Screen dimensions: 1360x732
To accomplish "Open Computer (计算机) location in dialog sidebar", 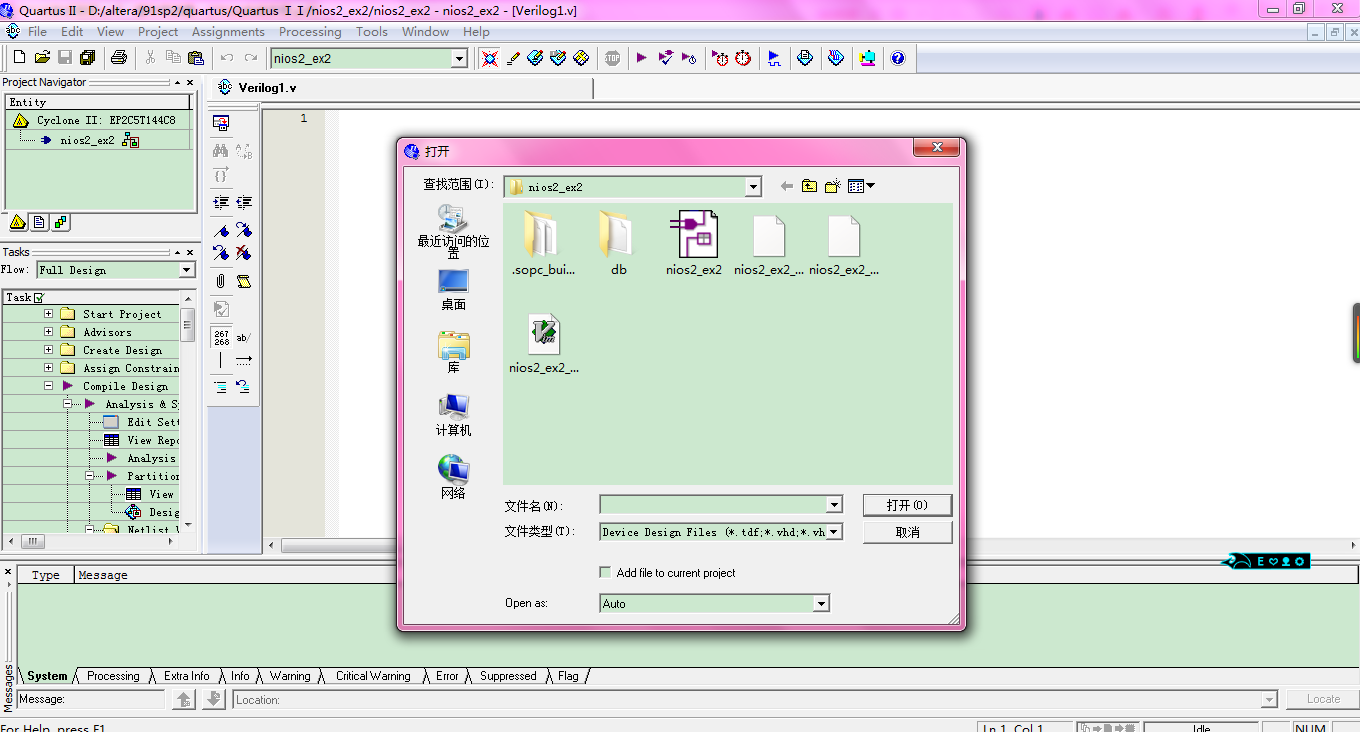I will coord(453,414).
